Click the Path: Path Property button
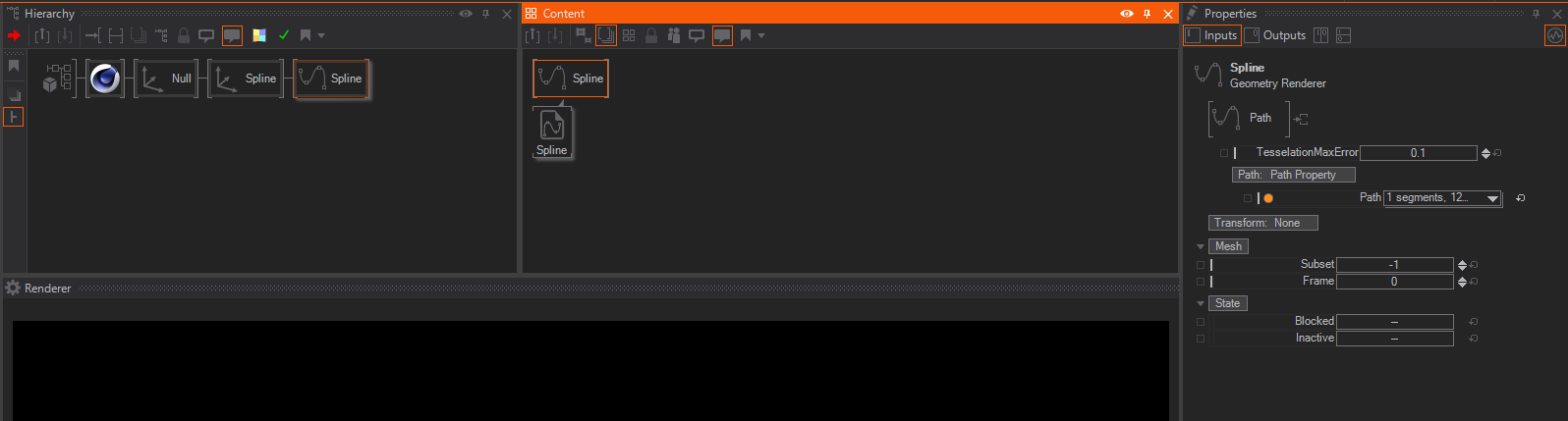 1293,175
